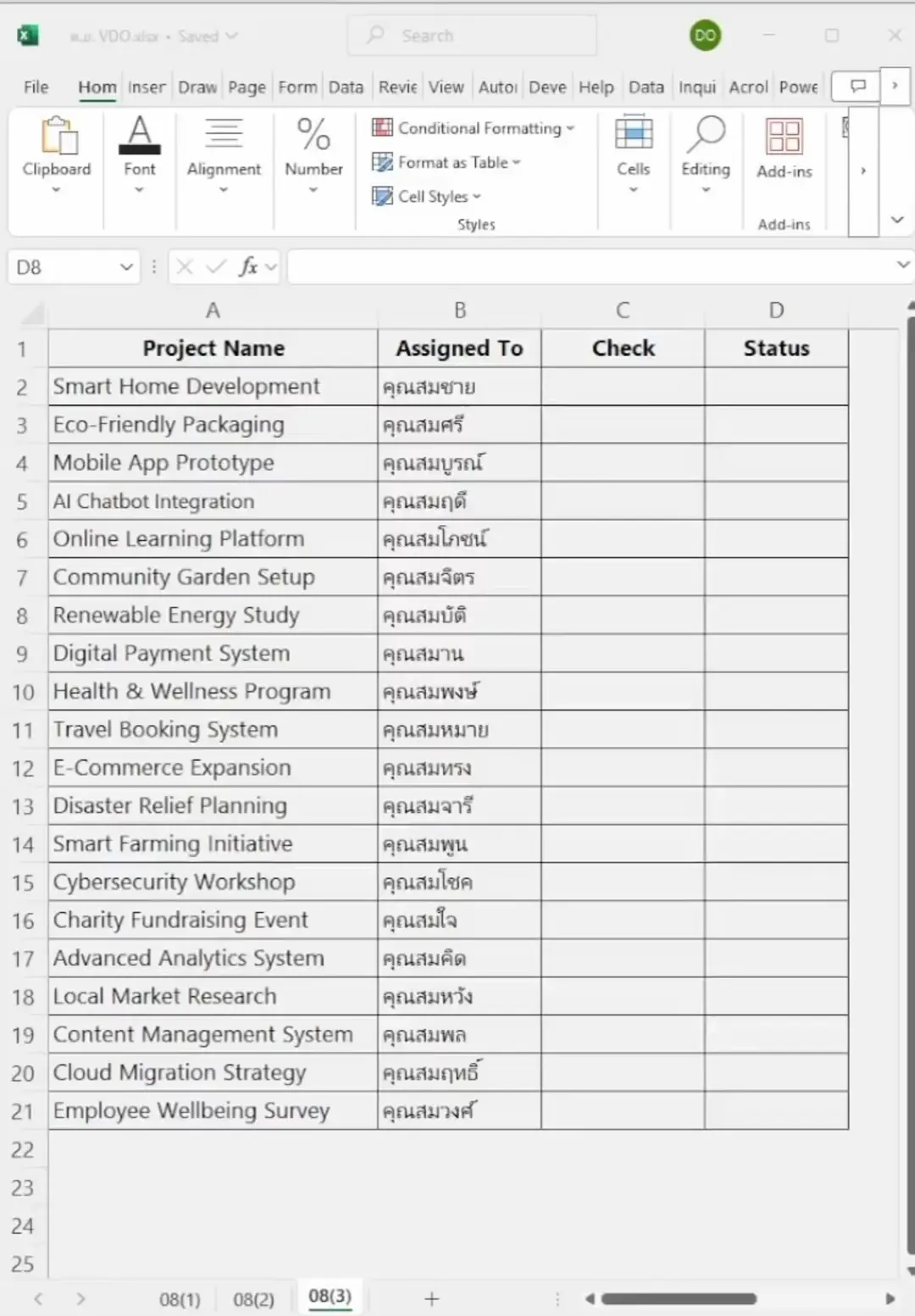Switch to the Insert tab
The width and height of the screenshot is (915, 1316).
(x=147, y=87)
